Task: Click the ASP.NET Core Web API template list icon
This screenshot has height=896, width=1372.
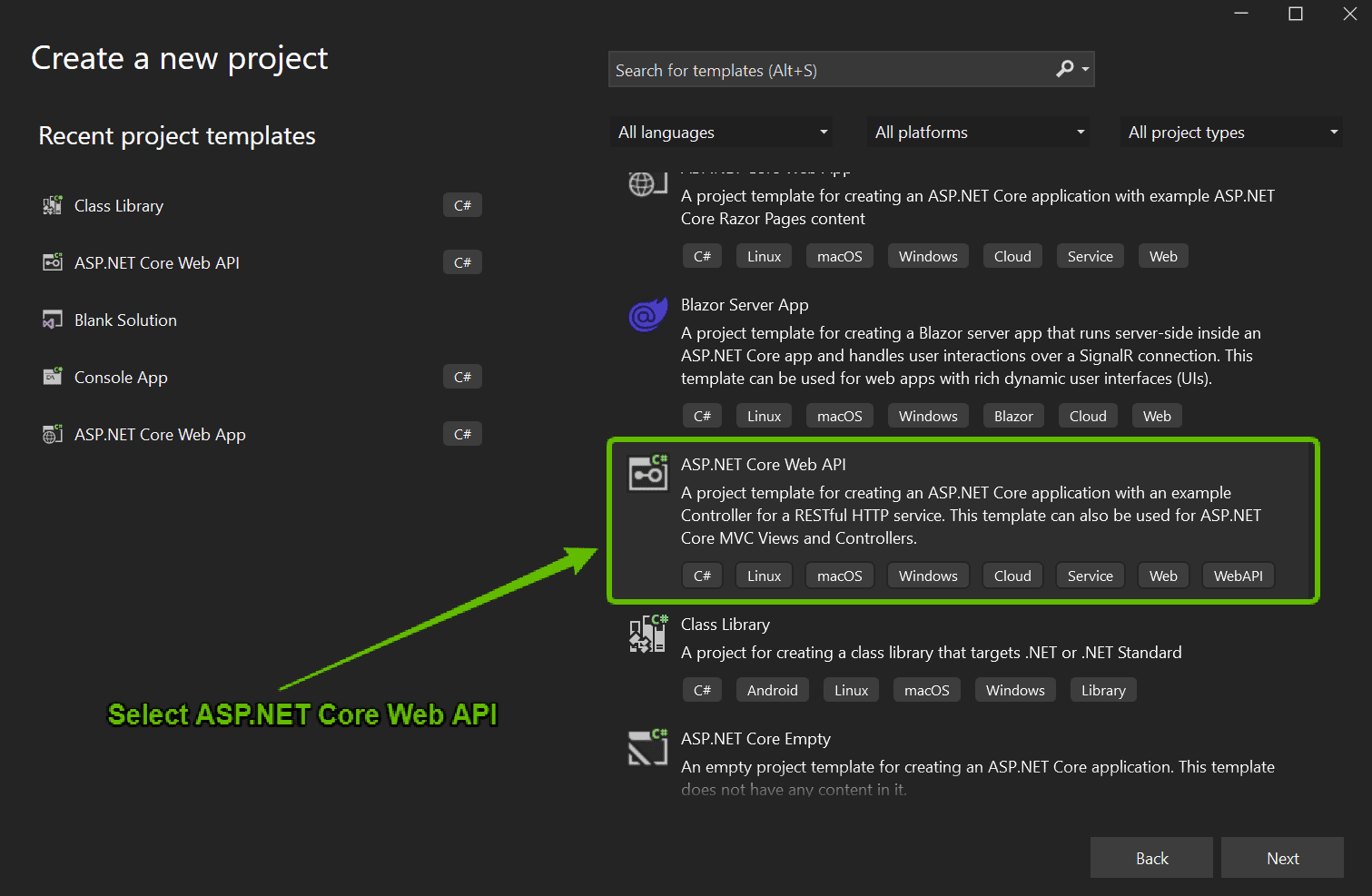Action: click(x=648, y=472)
